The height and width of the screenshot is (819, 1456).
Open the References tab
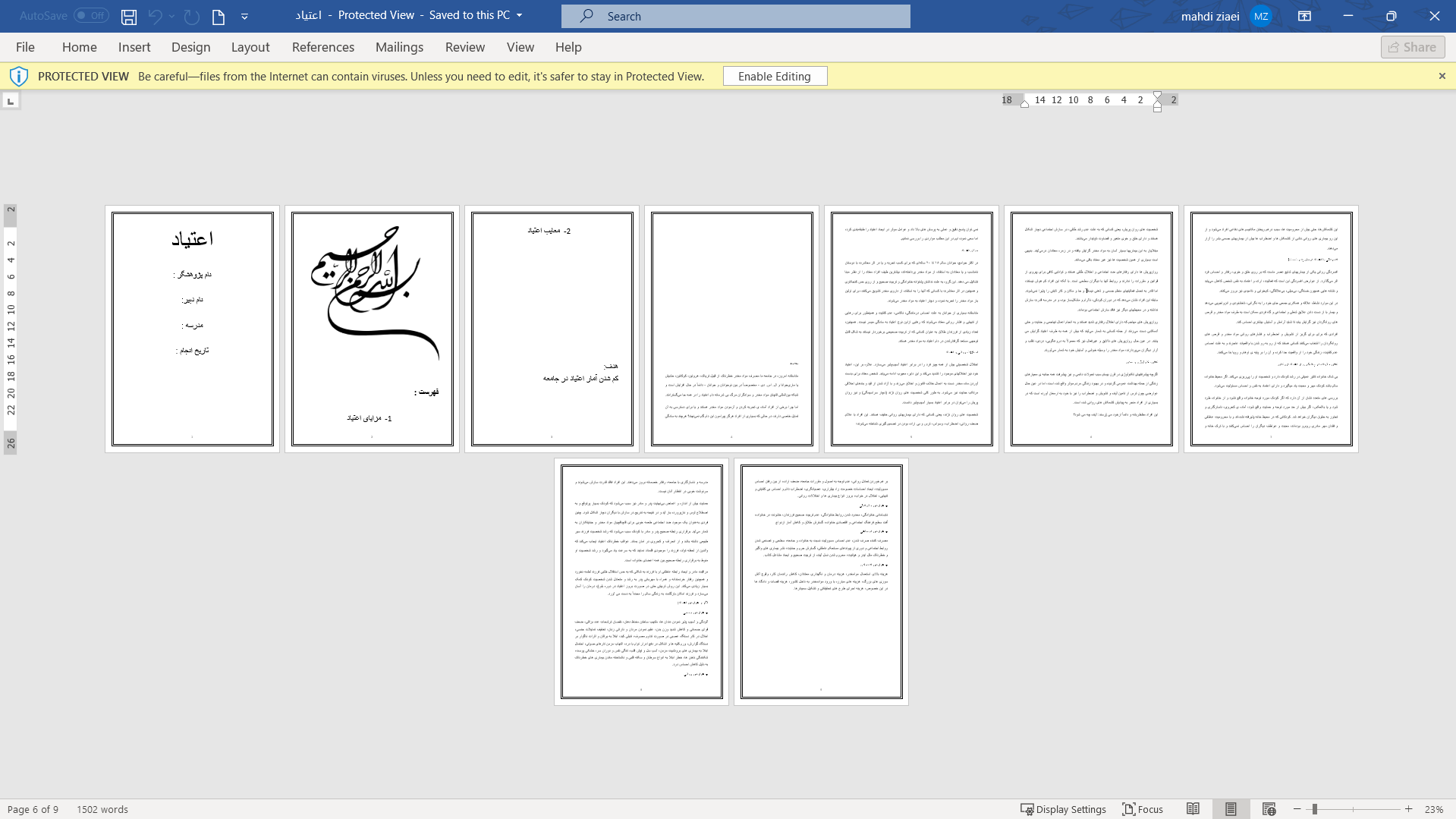point(323,47)
